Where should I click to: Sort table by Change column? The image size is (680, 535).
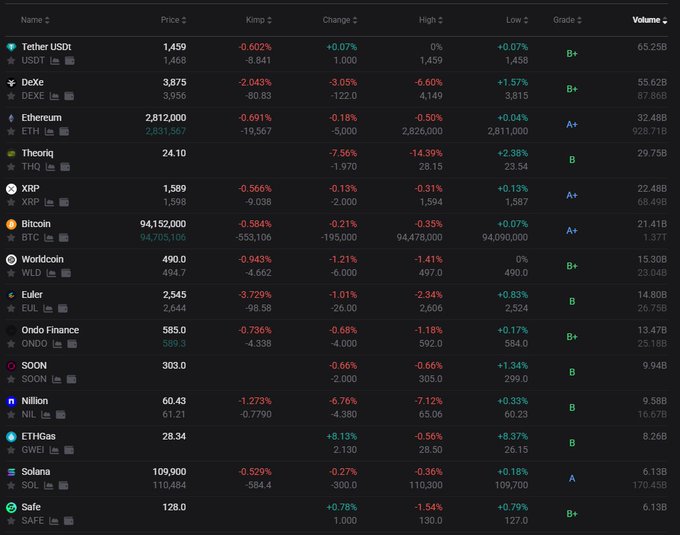tap(340, 20)
